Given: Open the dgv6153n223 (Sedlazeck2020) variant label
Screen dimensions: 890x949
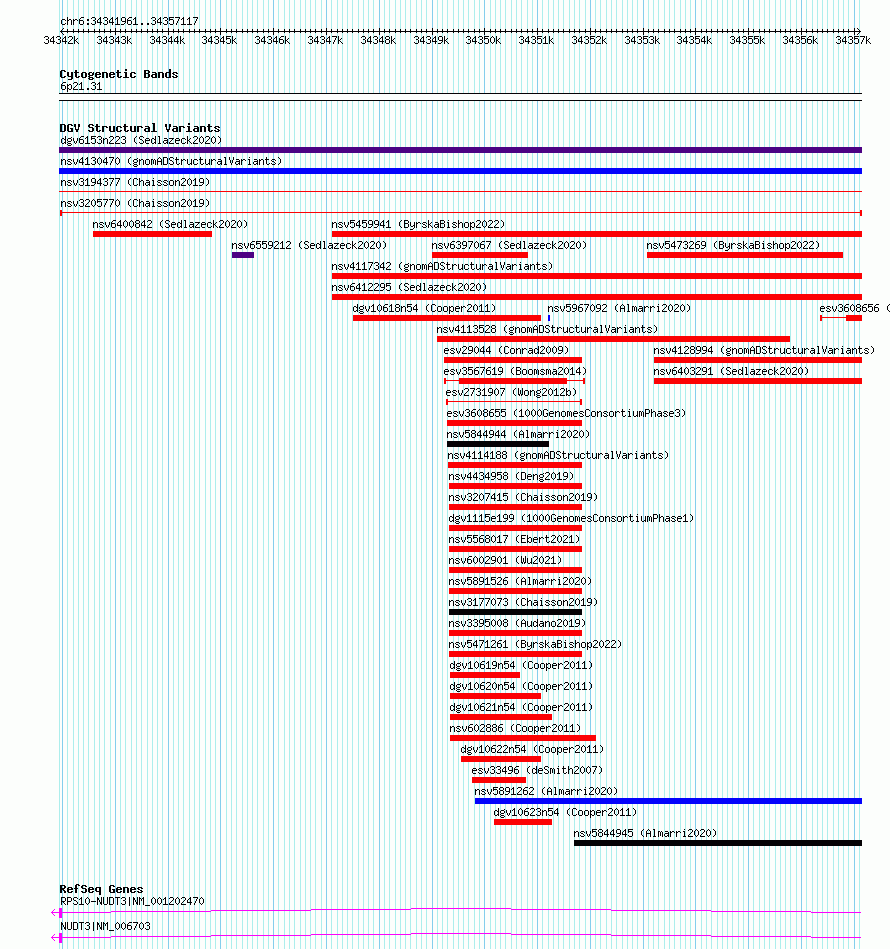Looking at the screenshot, I should (x=141, y=140).
